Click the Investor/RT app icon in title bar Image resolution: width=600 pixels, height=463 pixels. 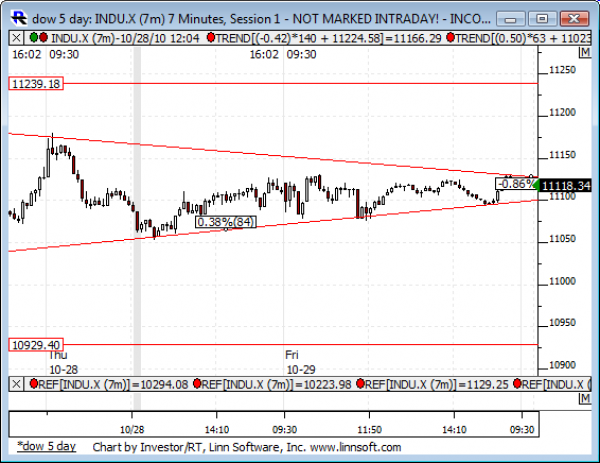(19, 18)
